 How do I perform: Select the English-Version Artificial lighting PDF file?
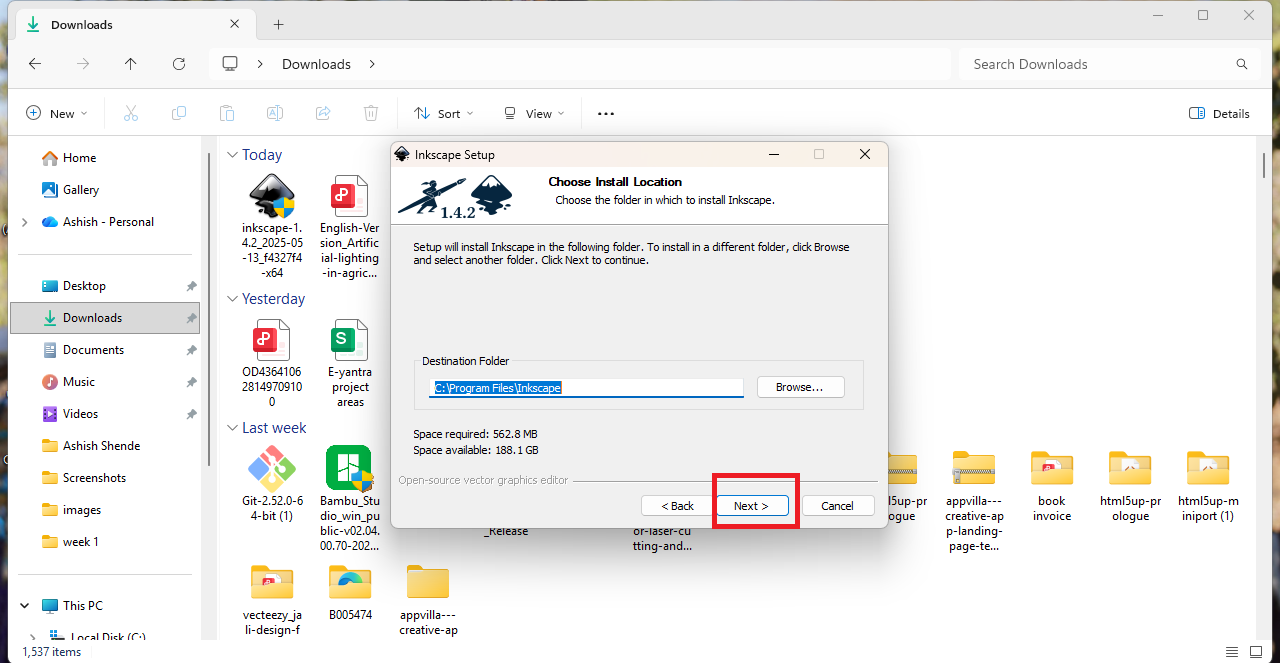tap(348, 196)
